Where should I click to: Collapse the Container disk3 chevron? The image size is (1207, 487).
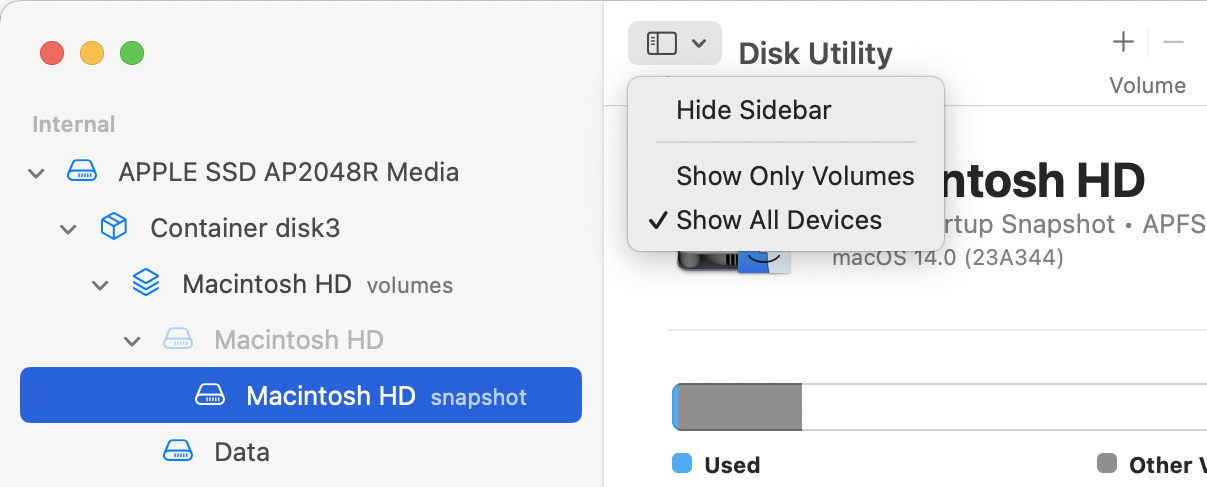[x=68, y=229]
